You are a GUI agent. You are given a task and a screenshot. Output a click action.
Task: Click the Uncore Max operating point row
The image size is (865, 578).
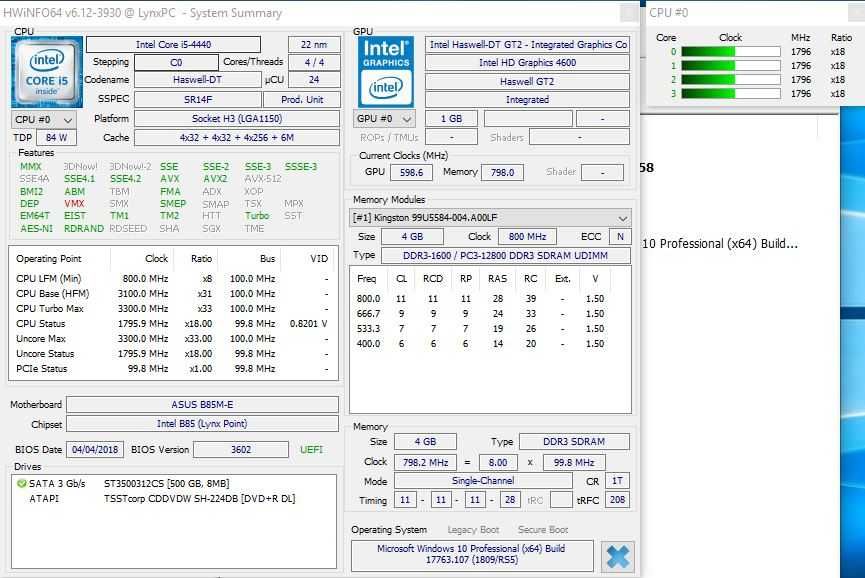tap(173, 339)
